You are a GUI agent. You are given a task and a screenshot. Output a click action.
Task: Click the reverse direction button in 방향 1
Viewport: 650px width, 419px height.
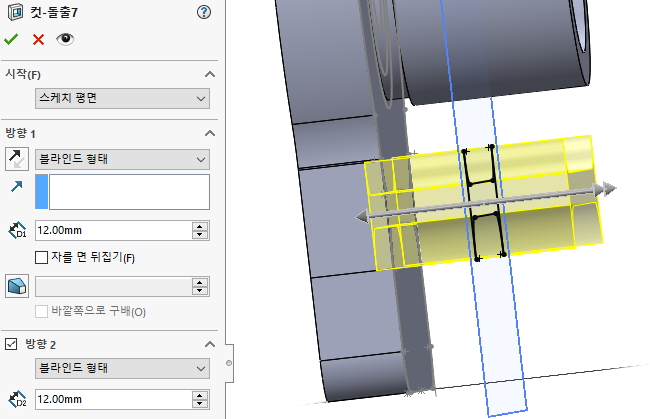coord(17,159)
